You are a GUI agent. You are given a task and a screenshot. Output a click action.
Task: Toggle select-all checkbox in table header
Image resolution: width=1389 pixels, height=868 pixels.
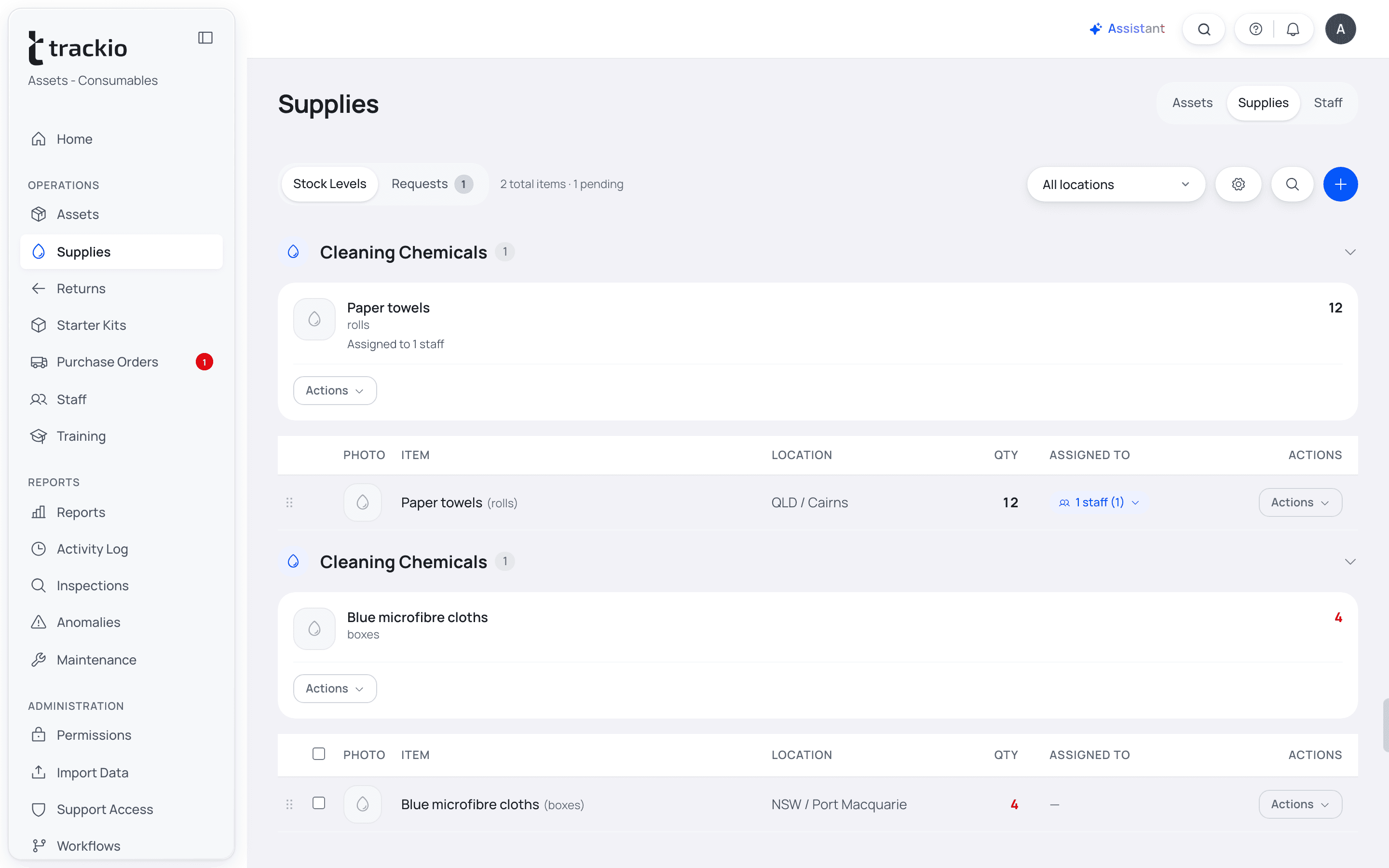pyautogui.click(x=318, y=754)
